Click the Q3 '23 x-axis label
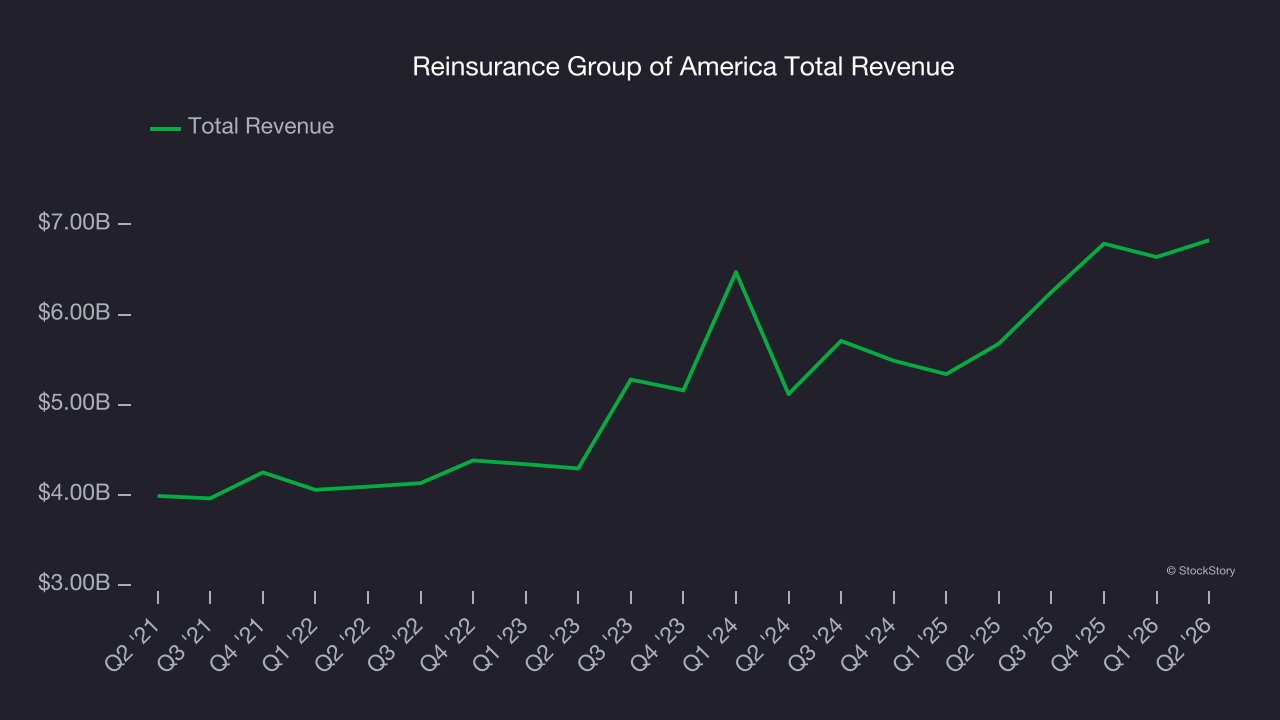Screen dimensions: 1280x720 click(x=607, y=643)
